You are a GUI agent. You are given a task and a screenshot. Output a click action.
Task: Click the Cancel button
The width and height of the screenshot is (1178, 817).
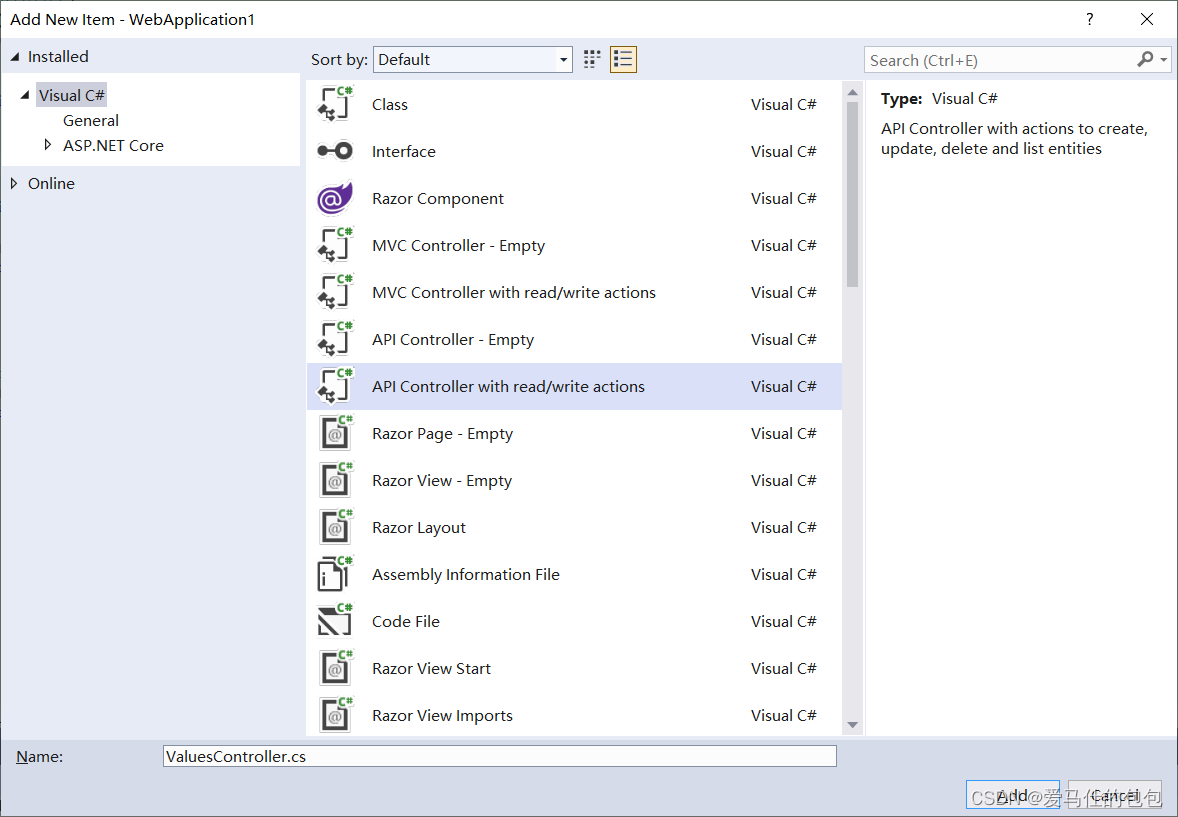pyautogui.click(x=1115, y=795)
